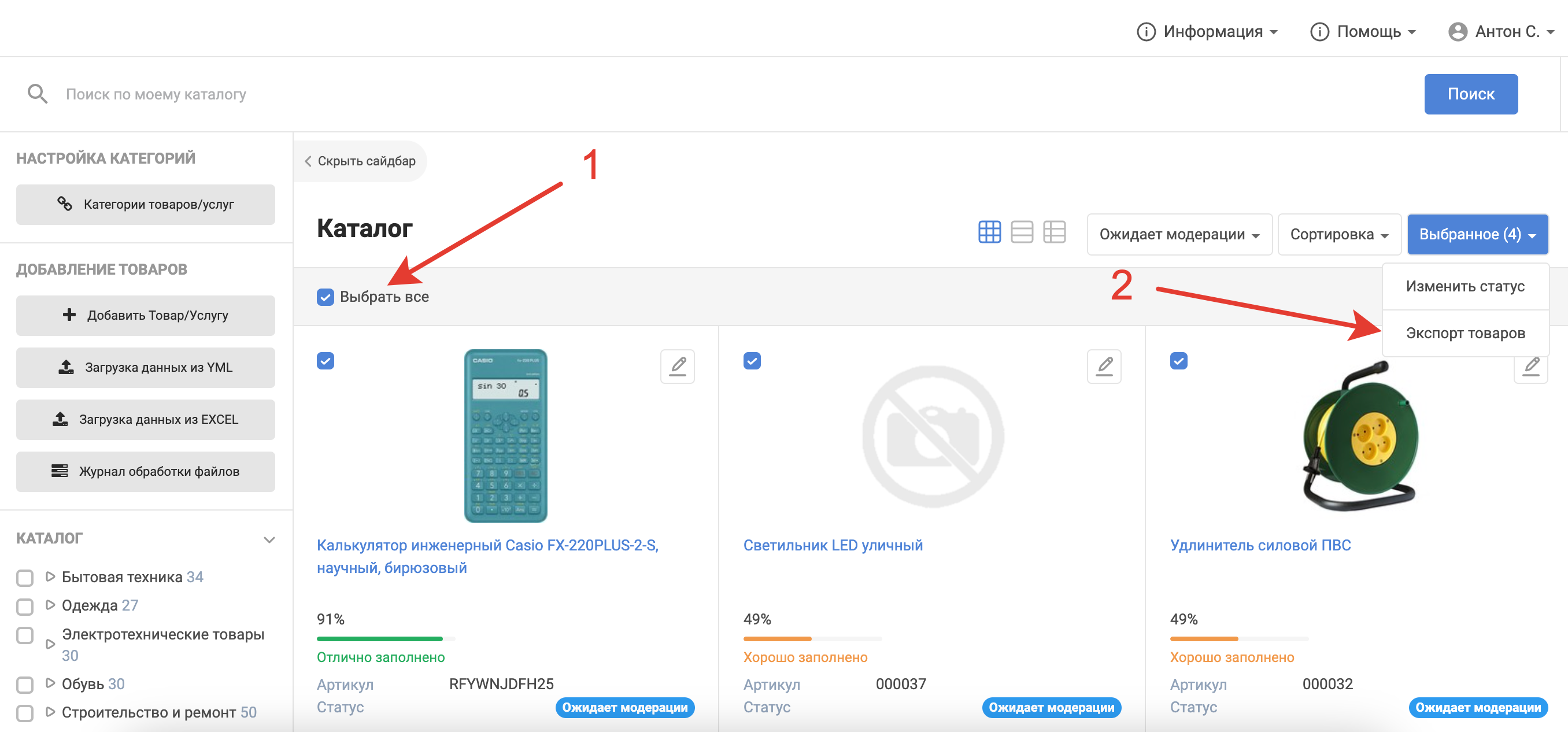Switch to table view icon
The image size is (1568, 732).
pyautogui.click(x=1053, y=232)
